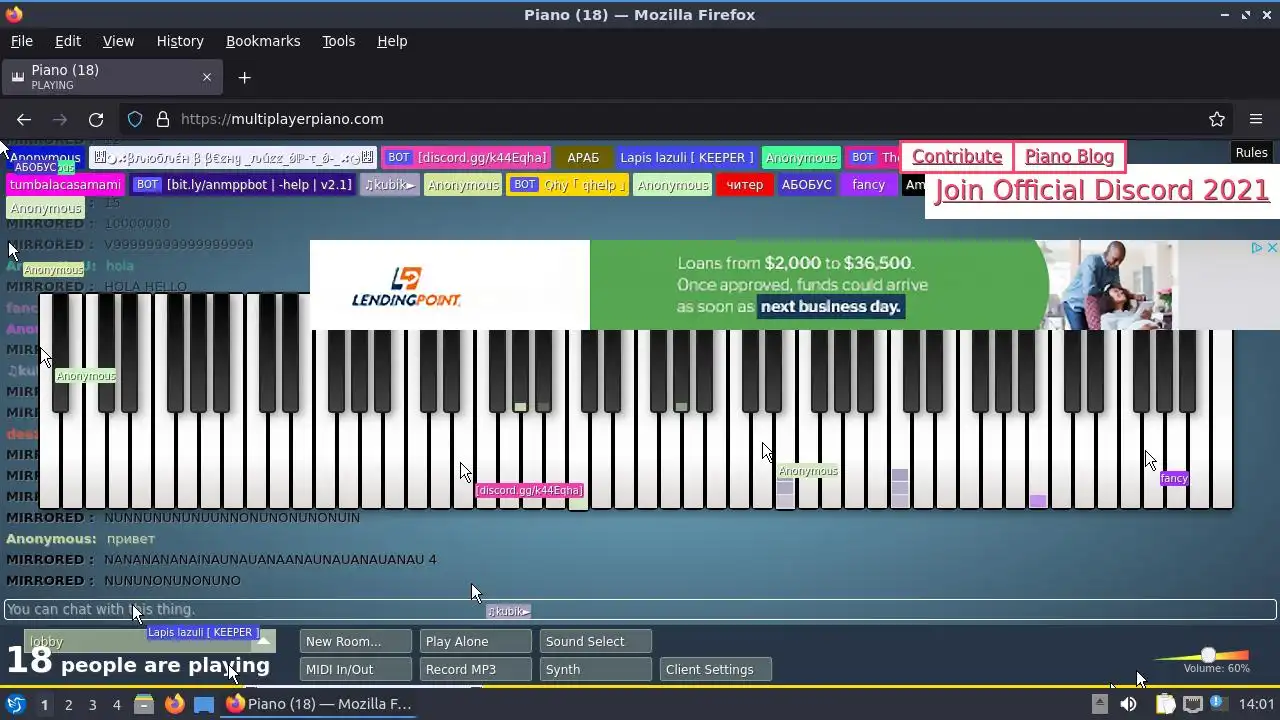
Task: Switch to workspace 2
Action: (x=68, y=704)
